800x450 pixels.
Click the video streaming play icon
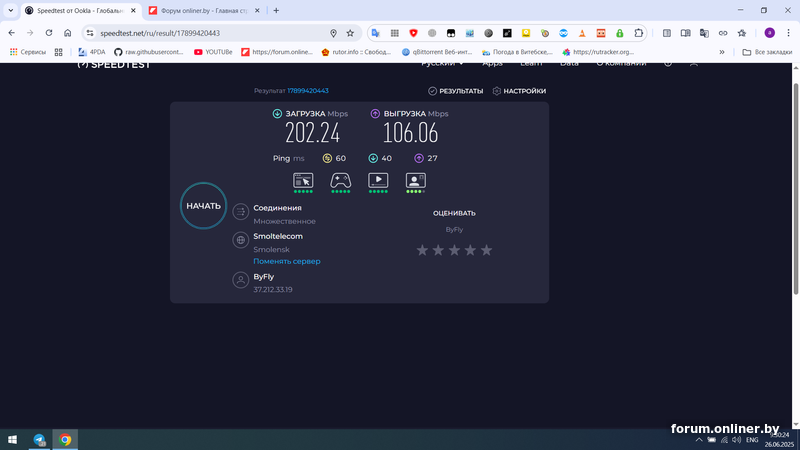tap(378, 180)
